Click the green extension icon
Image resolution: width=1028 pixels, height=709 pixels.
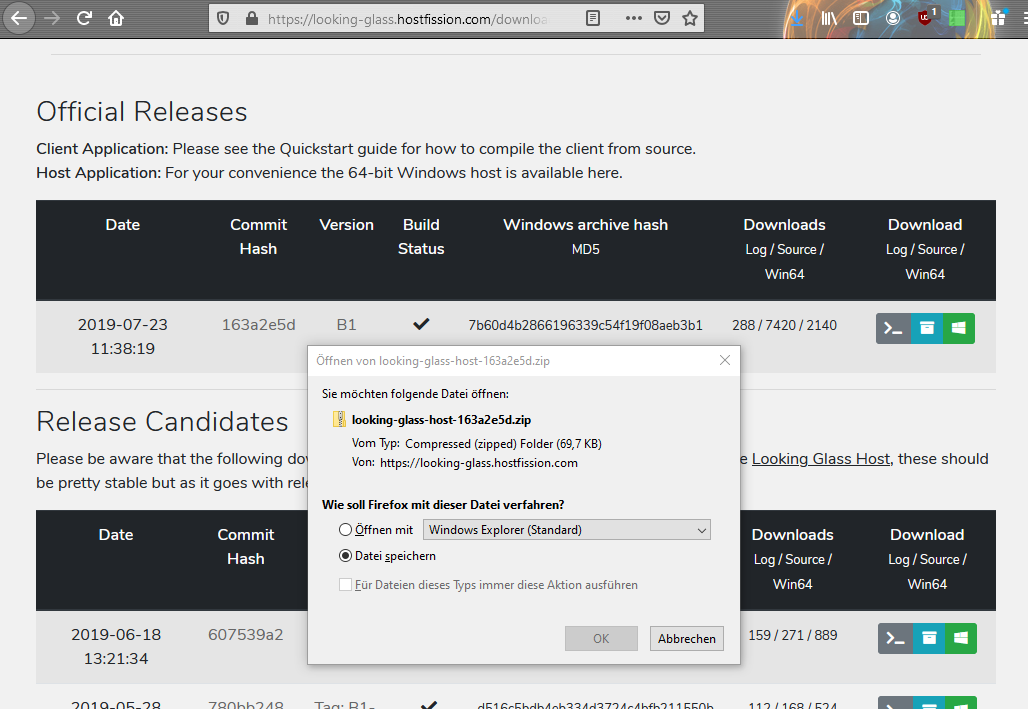pos(957,18)
